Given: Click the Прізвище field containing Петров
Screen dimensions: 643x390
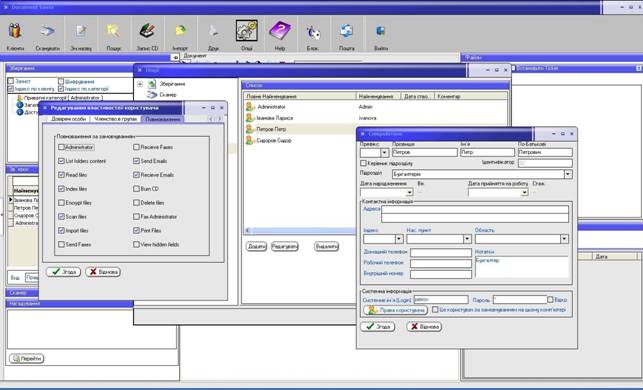Looking at the screenshot, I should pyautogui.click(x=424, y=152).
